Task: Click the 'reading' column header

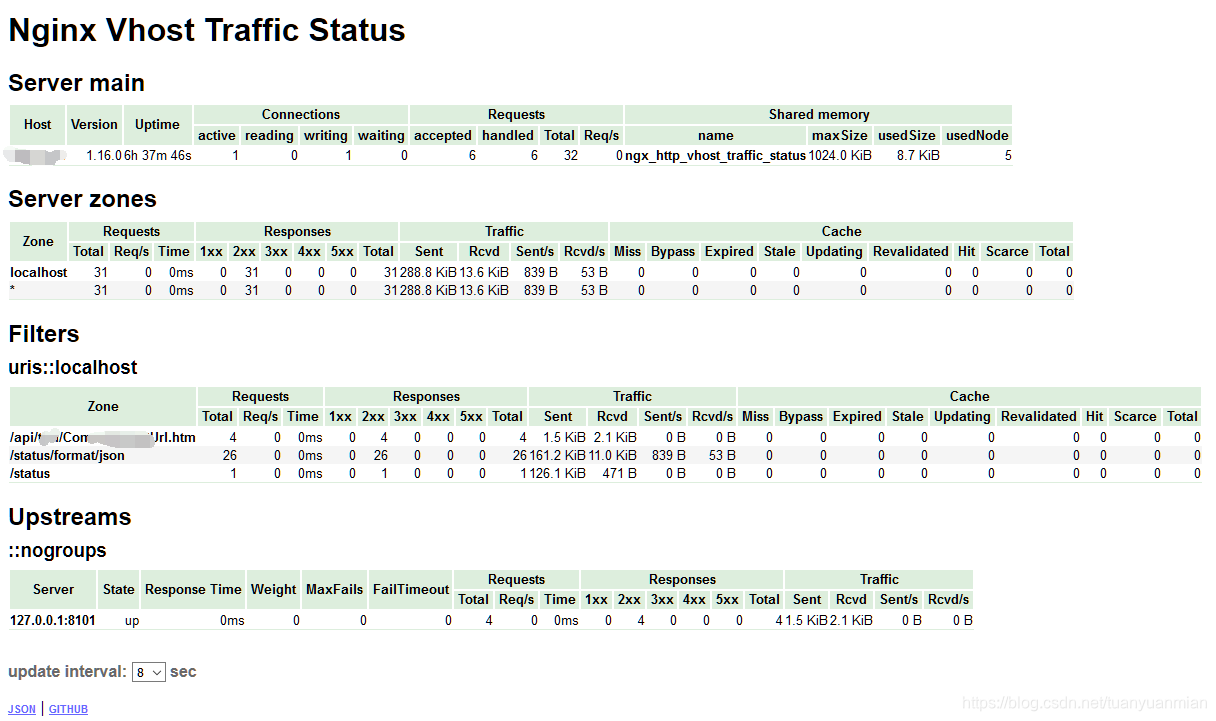Action: tap(269, 135)
